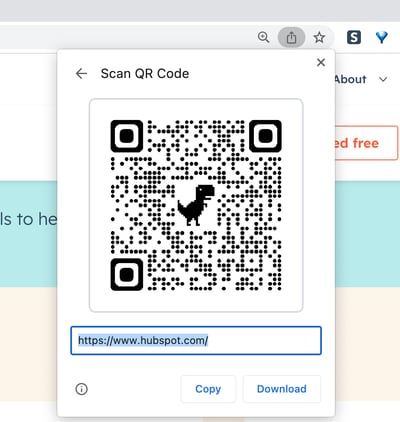The width and height of the screenshot is (400, 422).
Task: Copy the QR code
Action: 208,389
